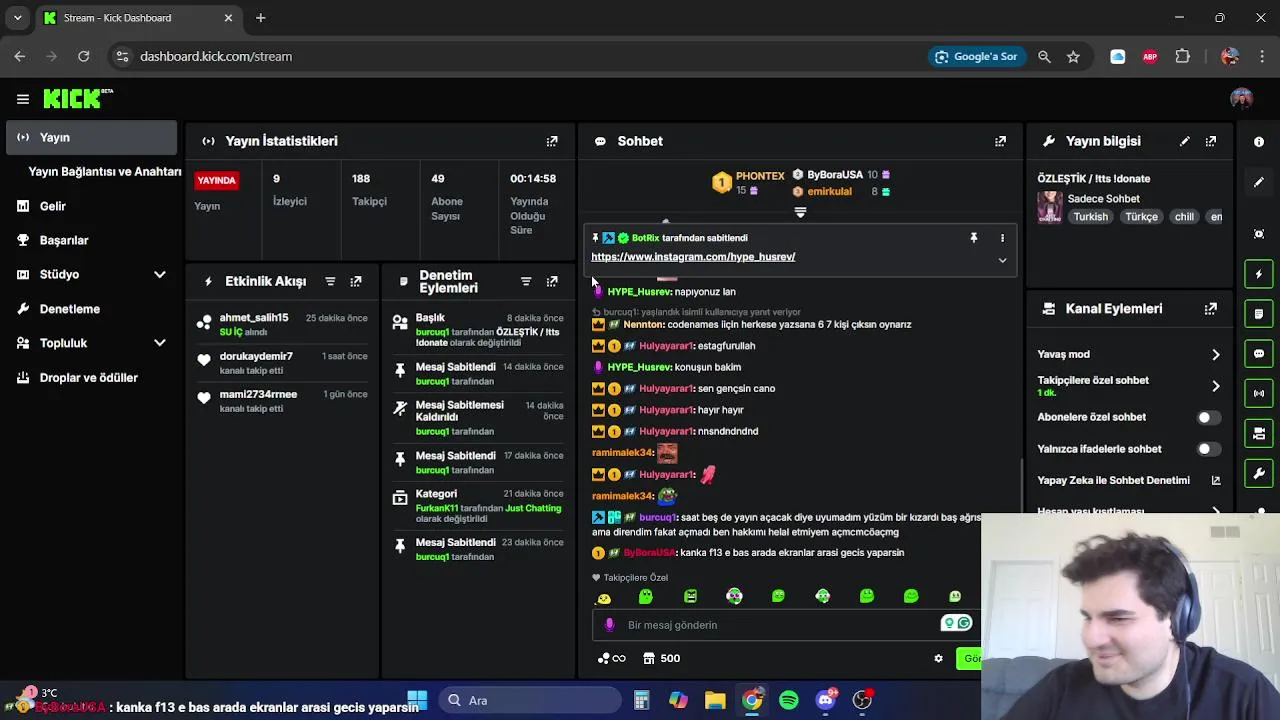Viewport: 1280px width, 720px height.
Task: Pop out the Yayın İstatistikleri panel
Action: (552, 141)
